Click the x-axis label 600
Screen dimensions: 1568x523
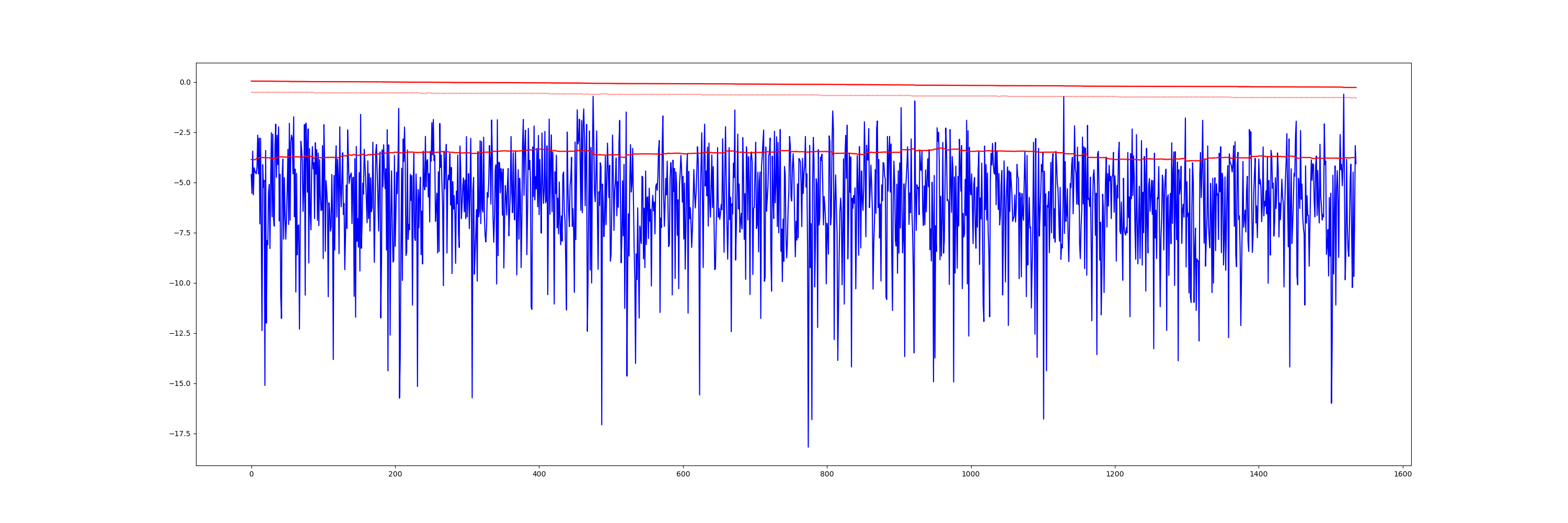[x=683, y=474]
